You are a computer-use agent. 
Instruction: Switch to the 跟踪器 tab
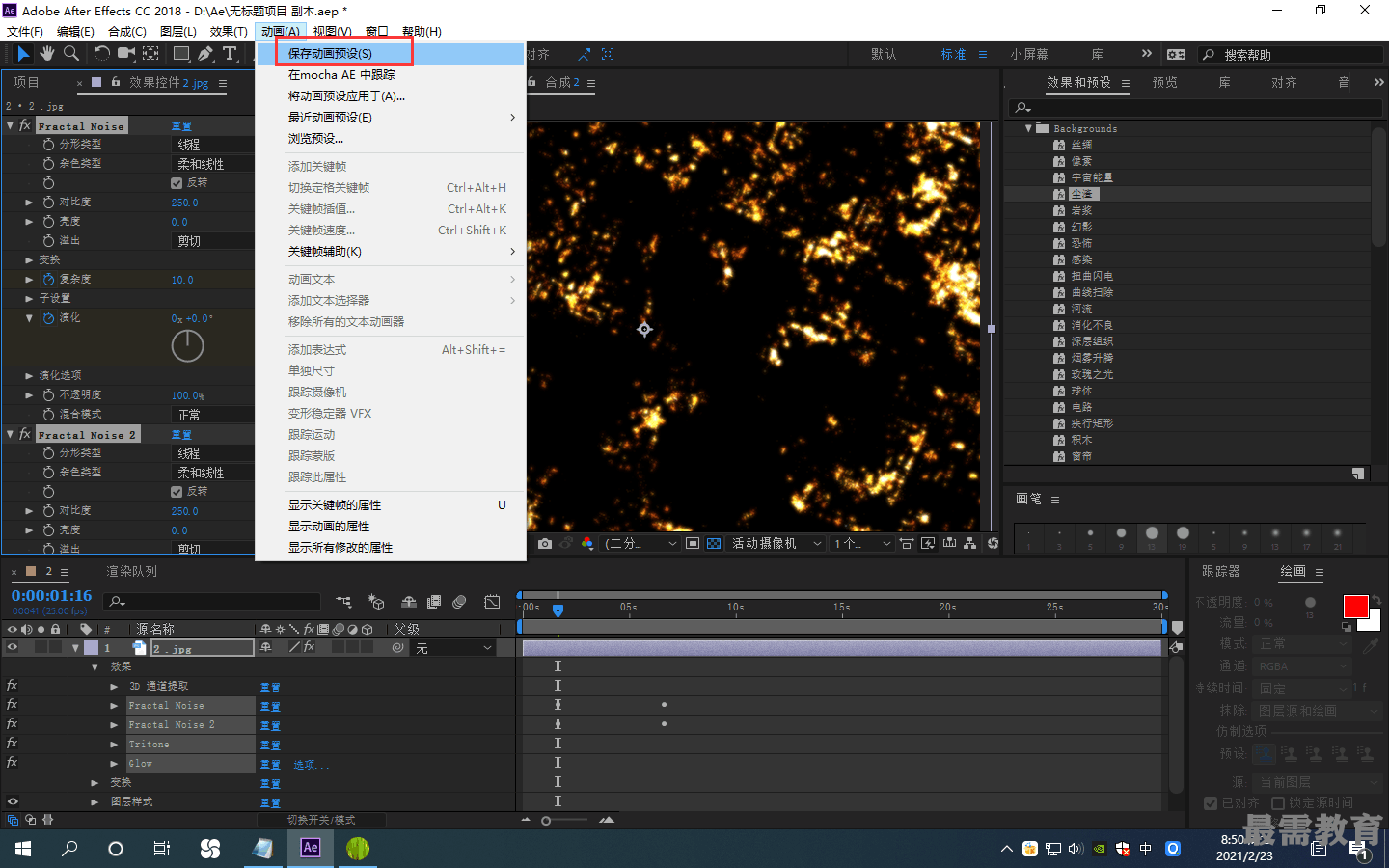click(1221, 571)
